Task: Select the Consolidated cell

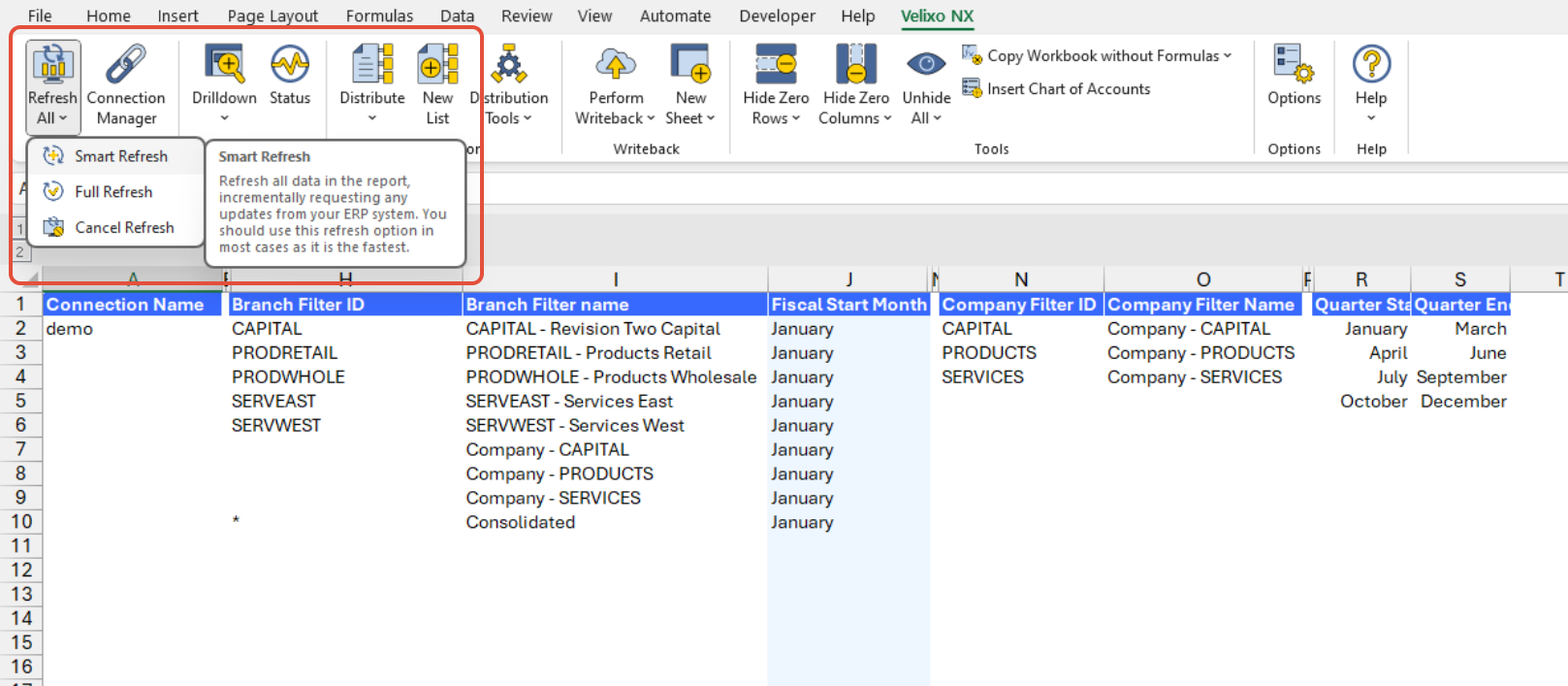Action: point(615,522)
